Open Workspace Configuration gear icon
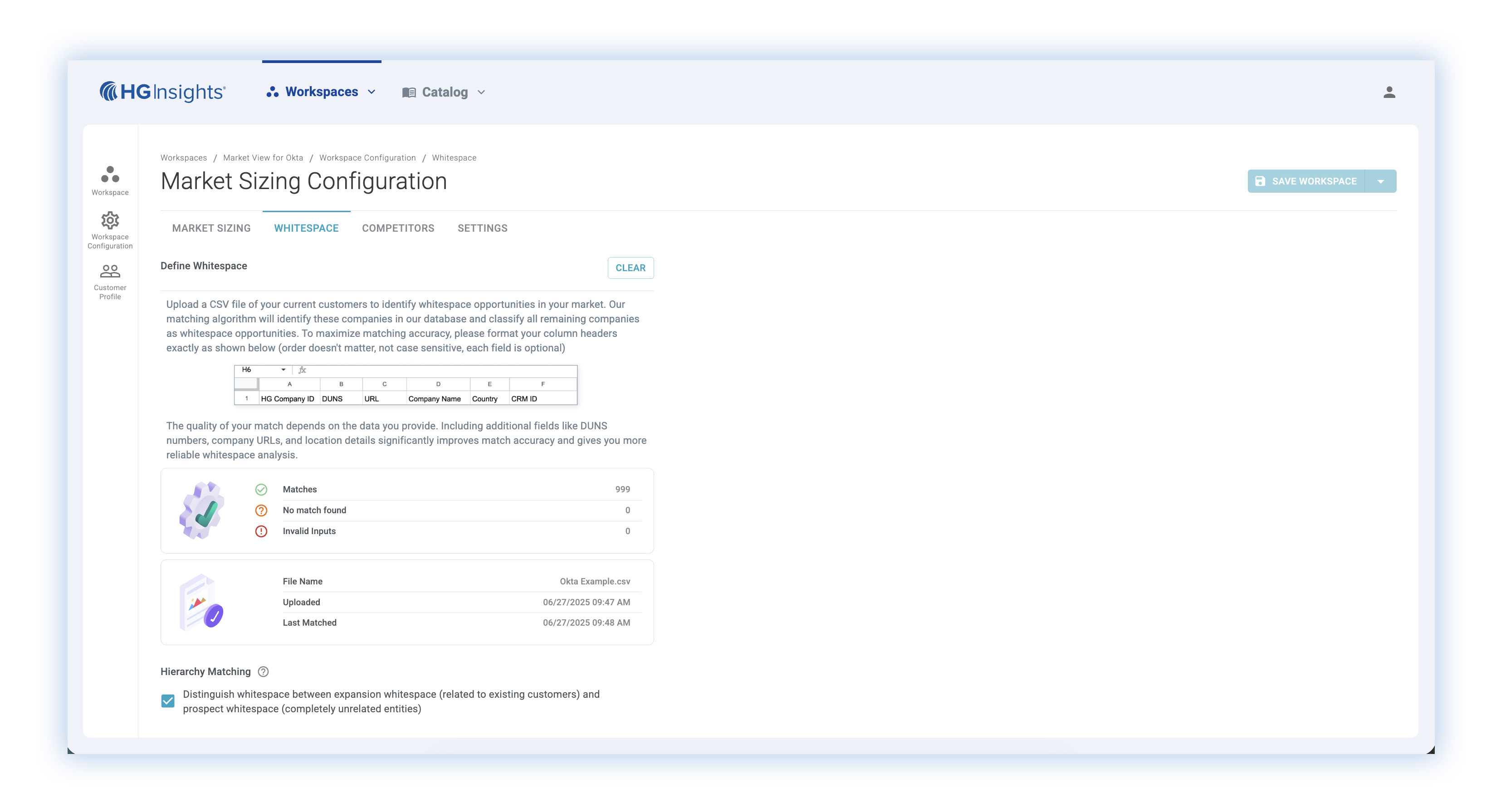 click(110, 221)
